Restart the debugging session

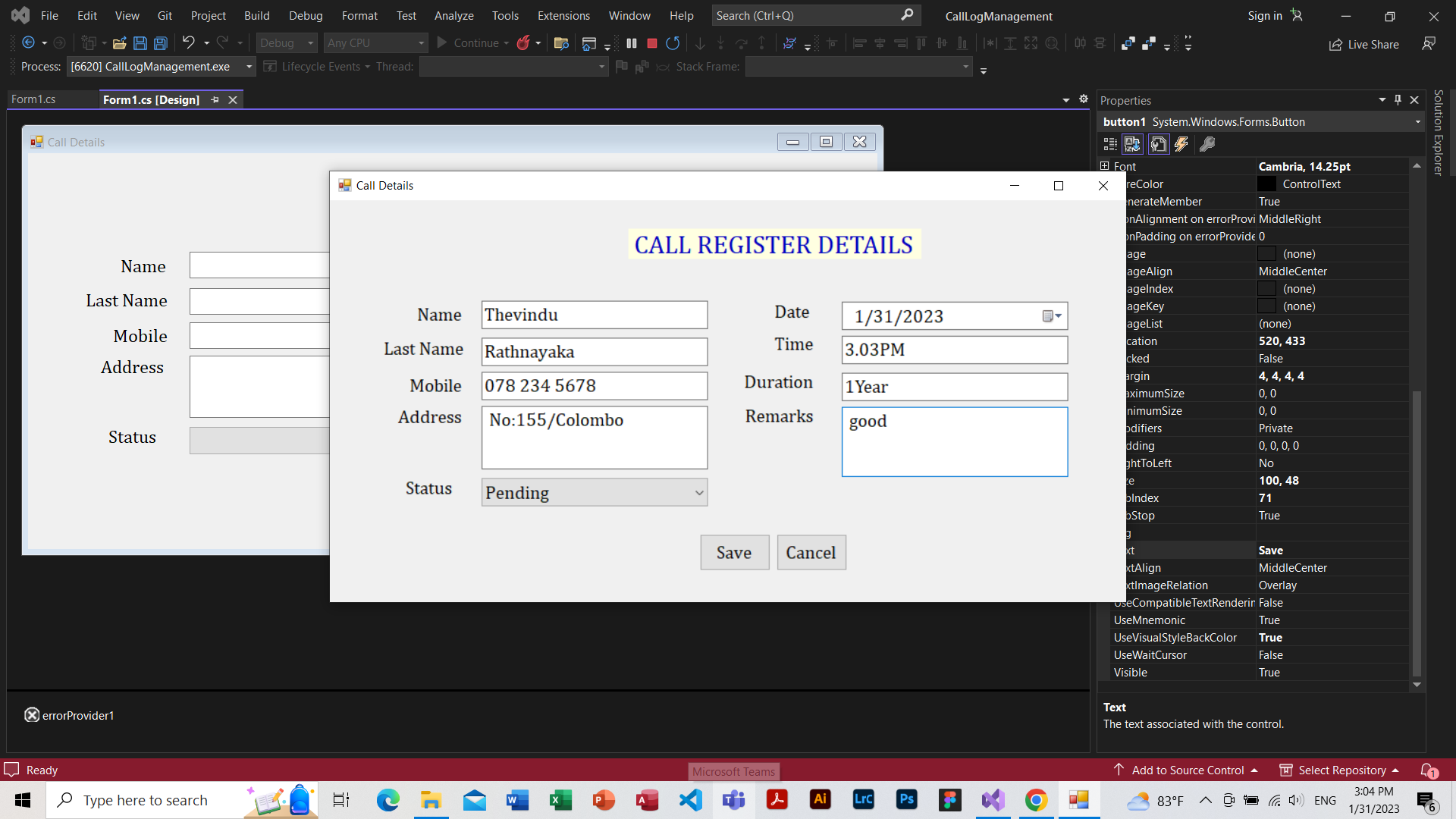pyautogui.click(x=673, y=43)
